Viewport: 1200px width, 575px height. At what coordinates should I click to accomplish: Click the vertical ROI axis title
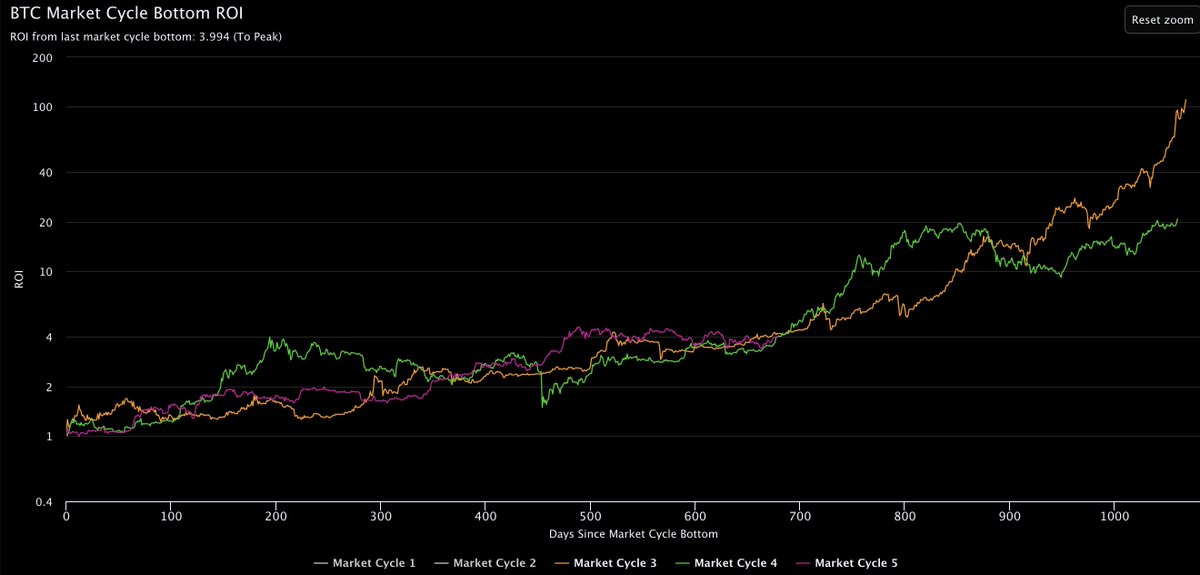18,279
